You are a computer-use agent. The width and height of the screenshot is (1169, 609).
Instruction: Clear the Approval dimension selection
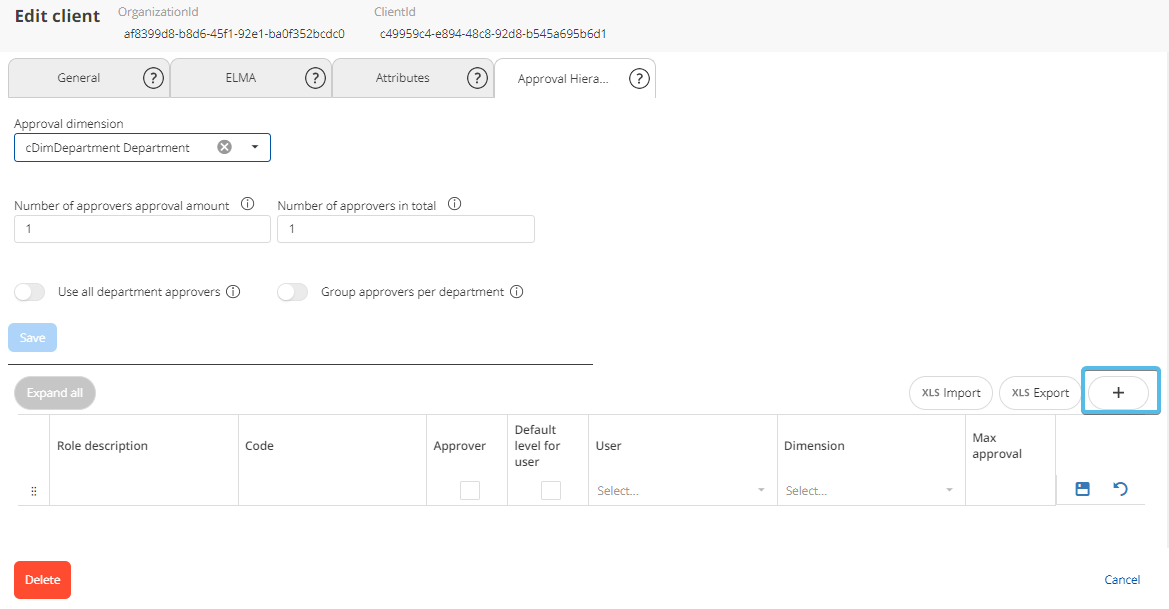[x=225, y=147]
